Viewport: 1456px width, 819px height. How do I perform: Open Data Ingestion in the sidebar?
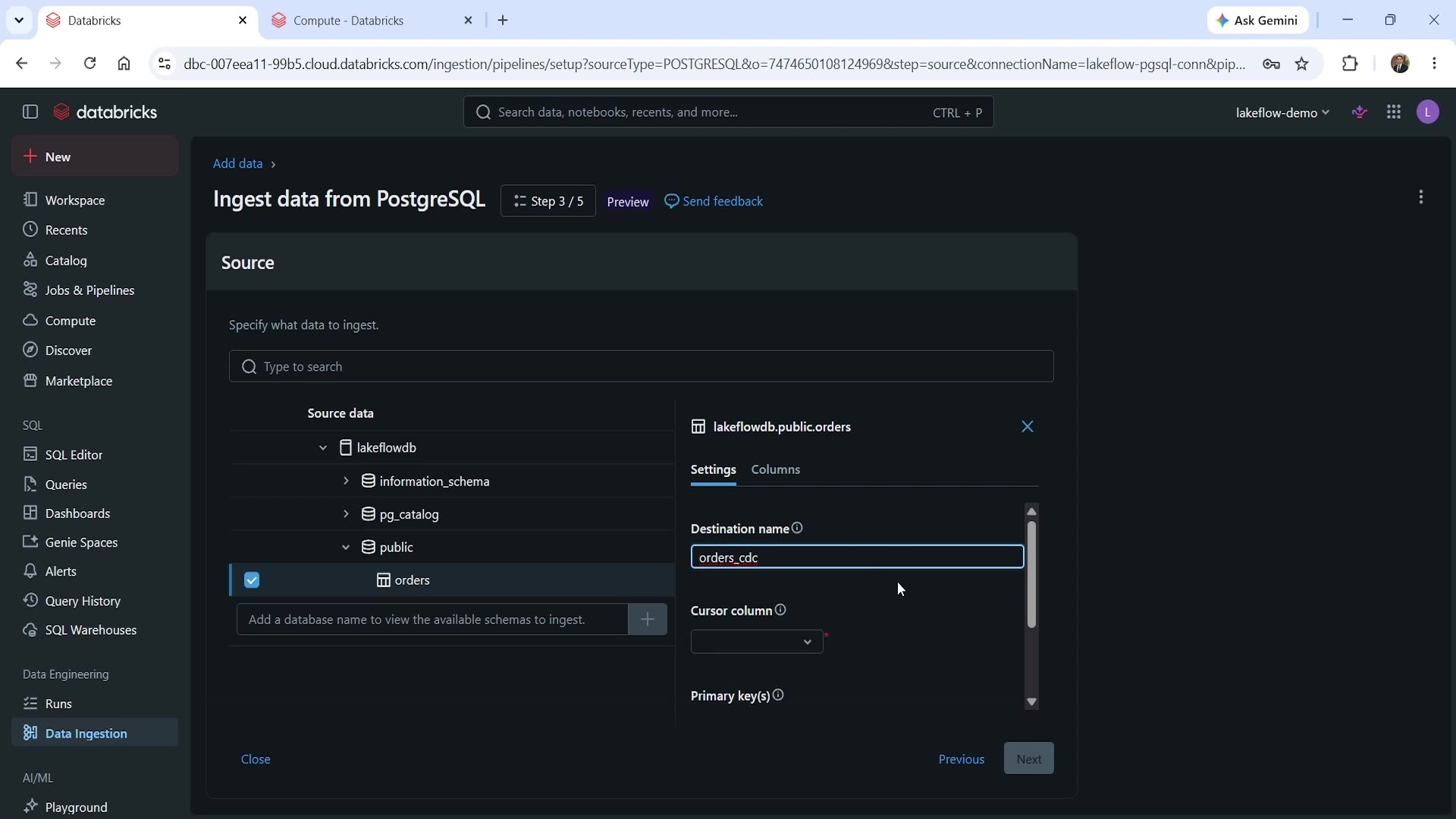(95, 733)
